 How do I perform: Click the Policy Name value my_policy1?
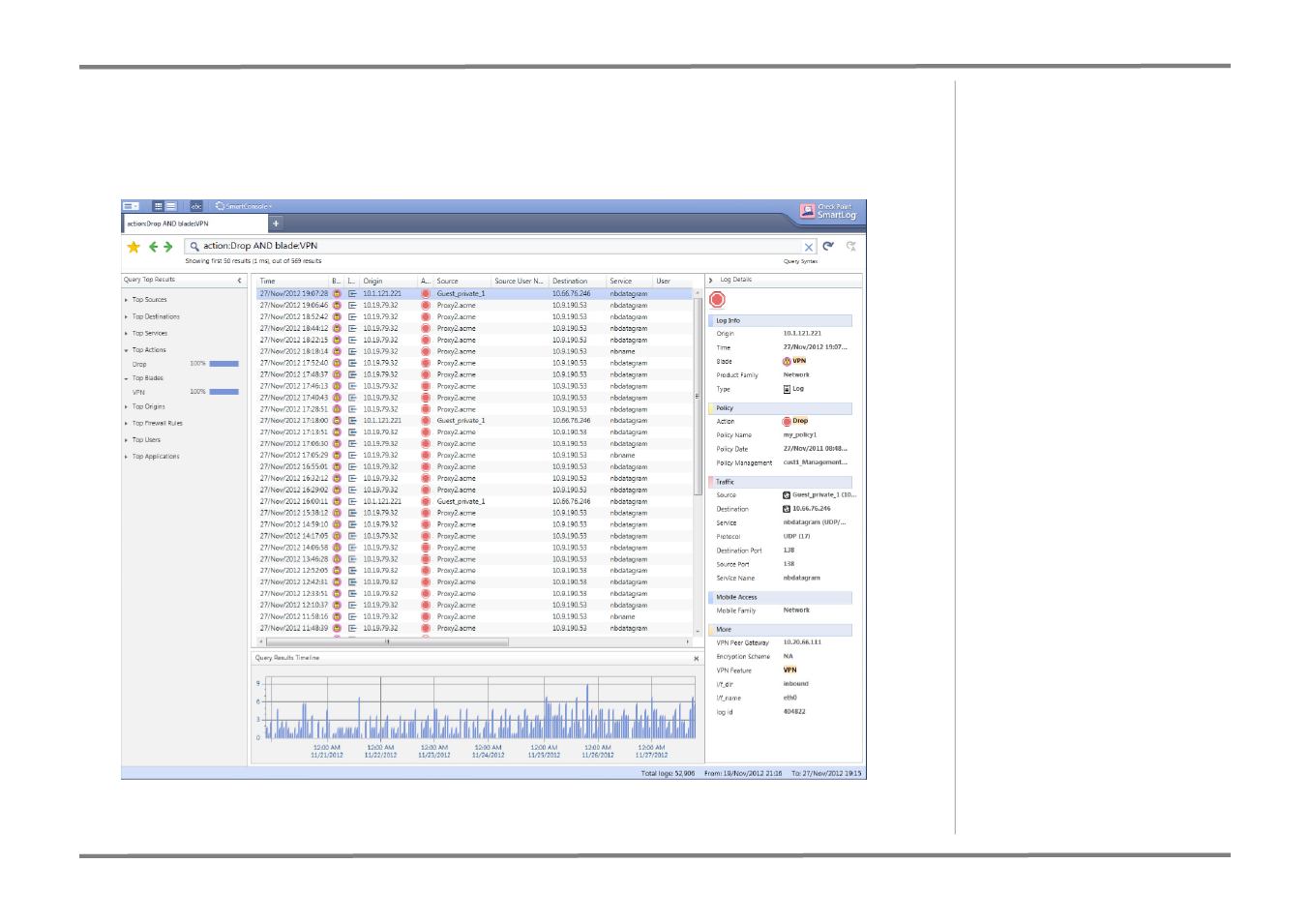[x=800, y=435]
